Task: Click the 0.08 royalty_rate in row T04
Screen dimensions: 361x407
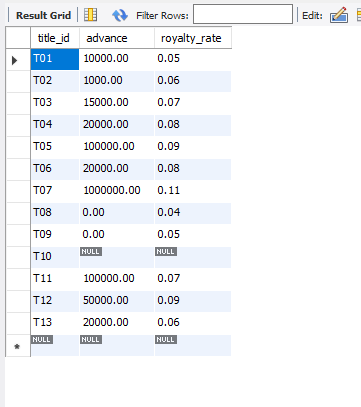Action: [x=193, y=125]
